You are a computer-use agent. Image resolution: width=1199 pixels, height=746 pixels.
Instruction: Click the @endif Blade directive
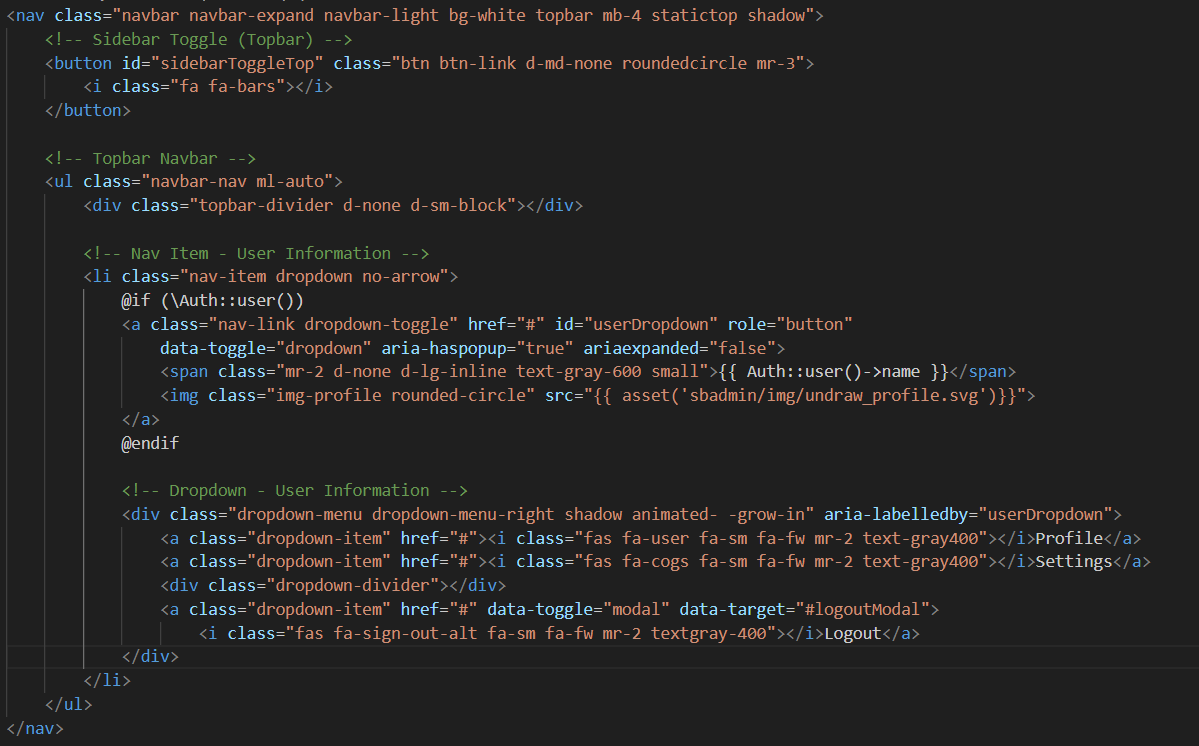click(x=150, y=443)
